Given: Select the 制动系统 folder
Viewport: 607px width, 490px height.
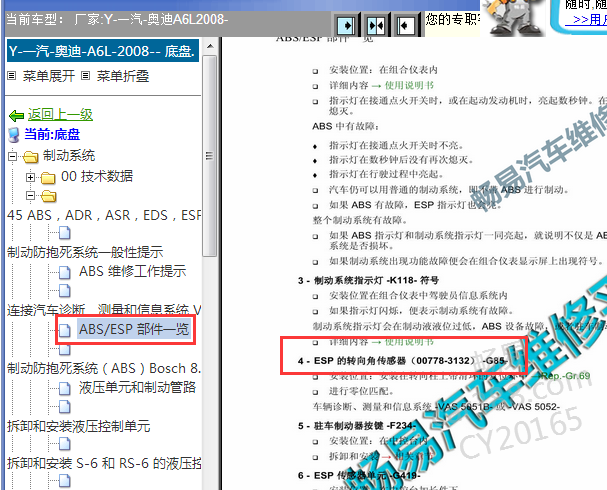Looking at the screenshot, I should [x=69, y=156].
